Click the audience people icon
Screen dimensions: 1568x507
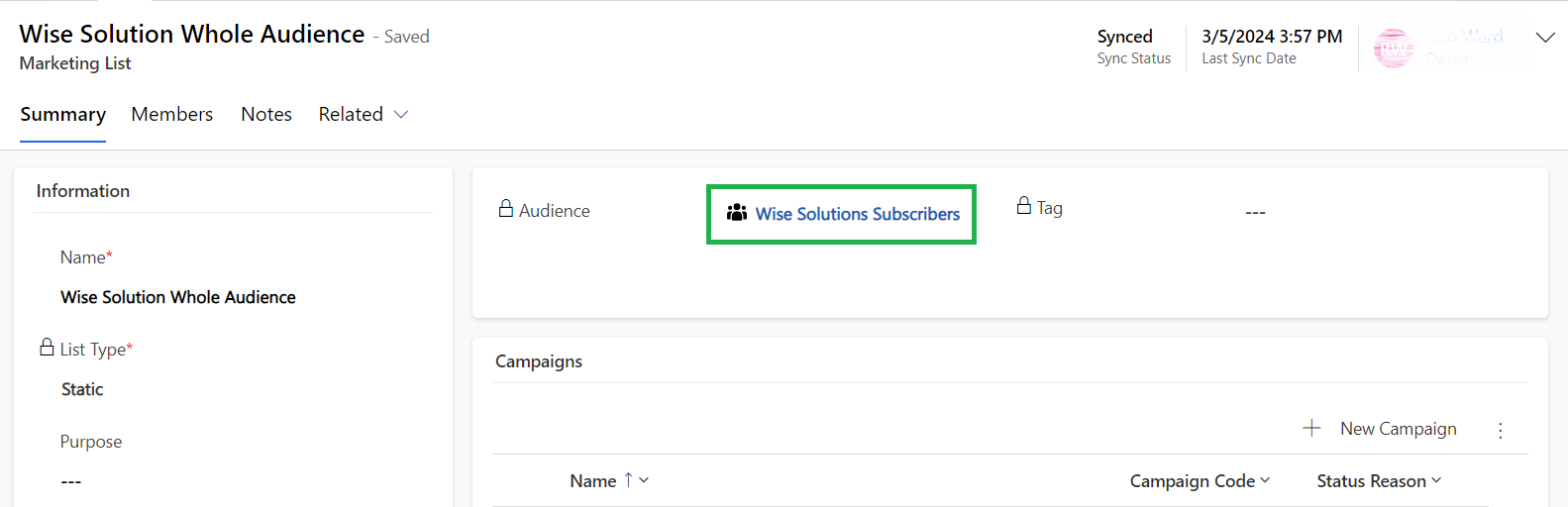(x=736, y=213)
